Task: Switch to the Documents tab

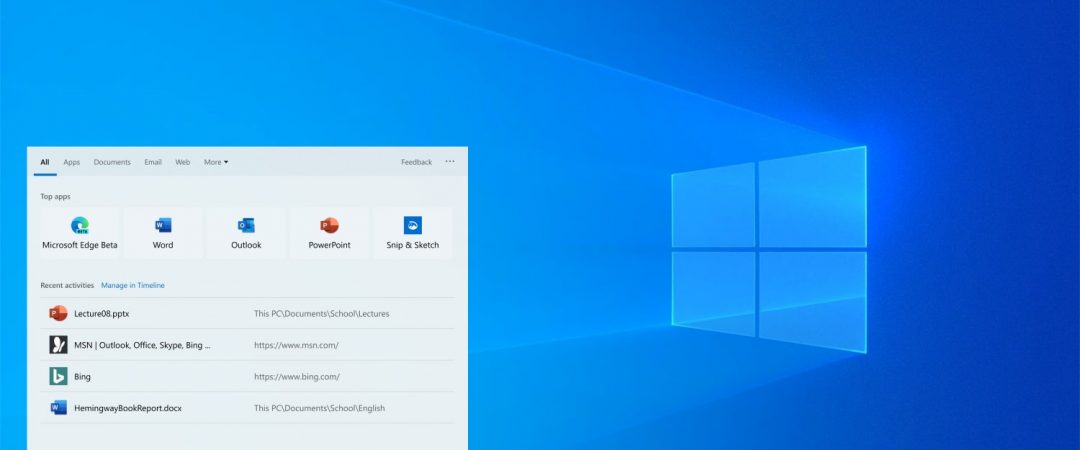Action: click(112, 162)
